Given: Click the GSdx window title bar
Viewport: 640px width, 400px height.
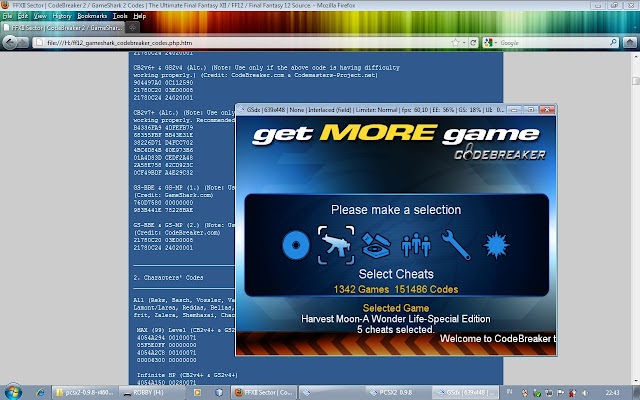Looking at the screenshot, I should pyautogui.click(x=371, y=109).
